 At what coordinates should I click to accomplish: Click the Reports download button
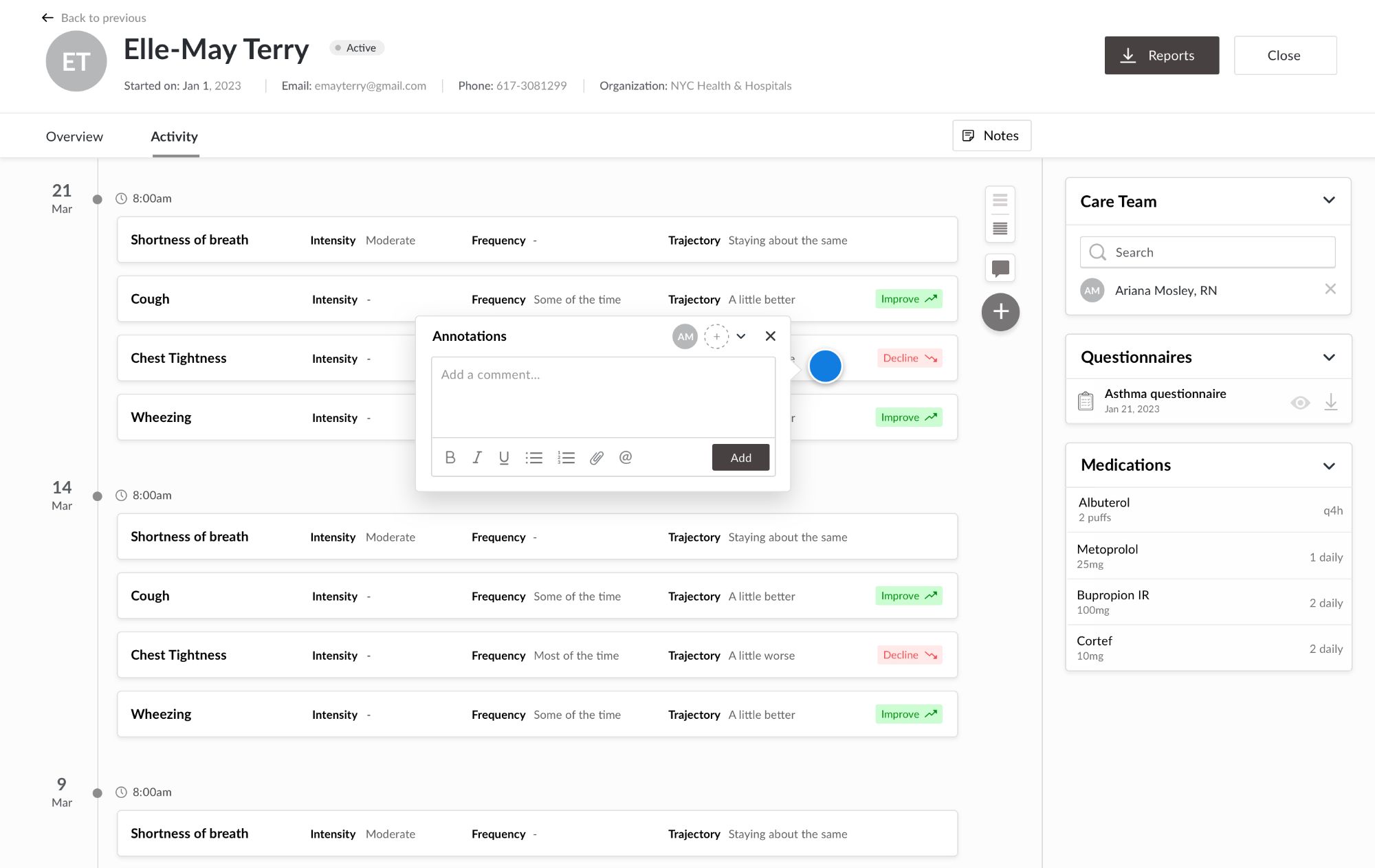[x=1161, y=56]
